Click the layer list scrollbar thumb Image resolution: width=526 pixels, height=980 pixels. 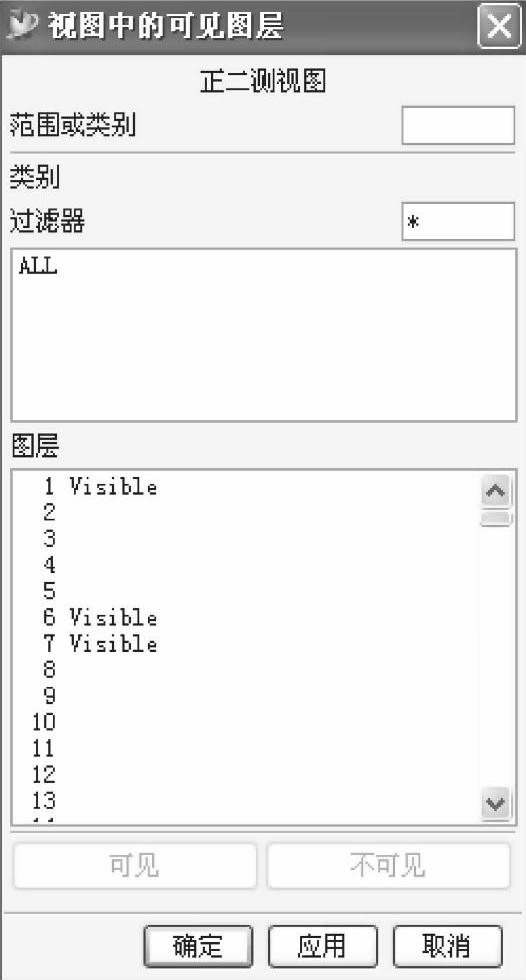[496, 519]
